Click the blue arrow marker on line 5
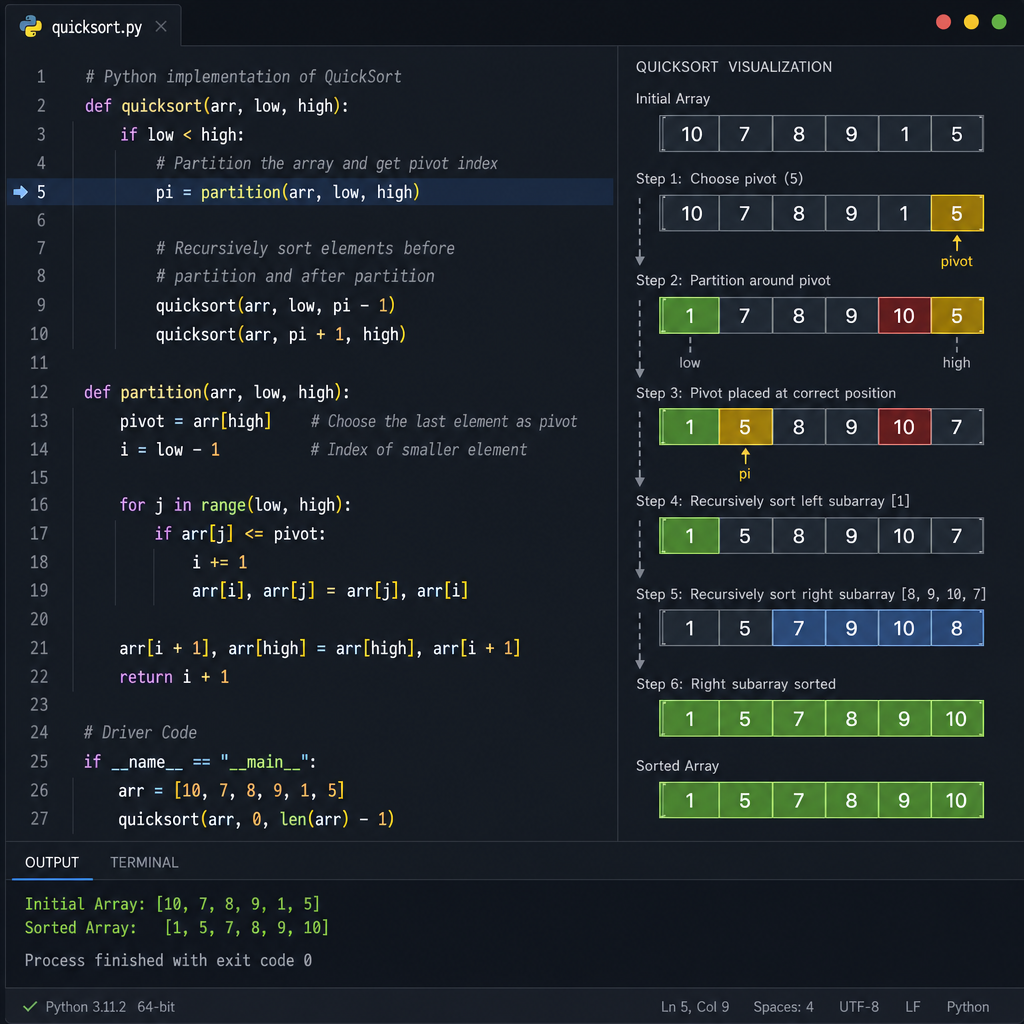Screen dimensions: 1024x1024 point(20,192)
